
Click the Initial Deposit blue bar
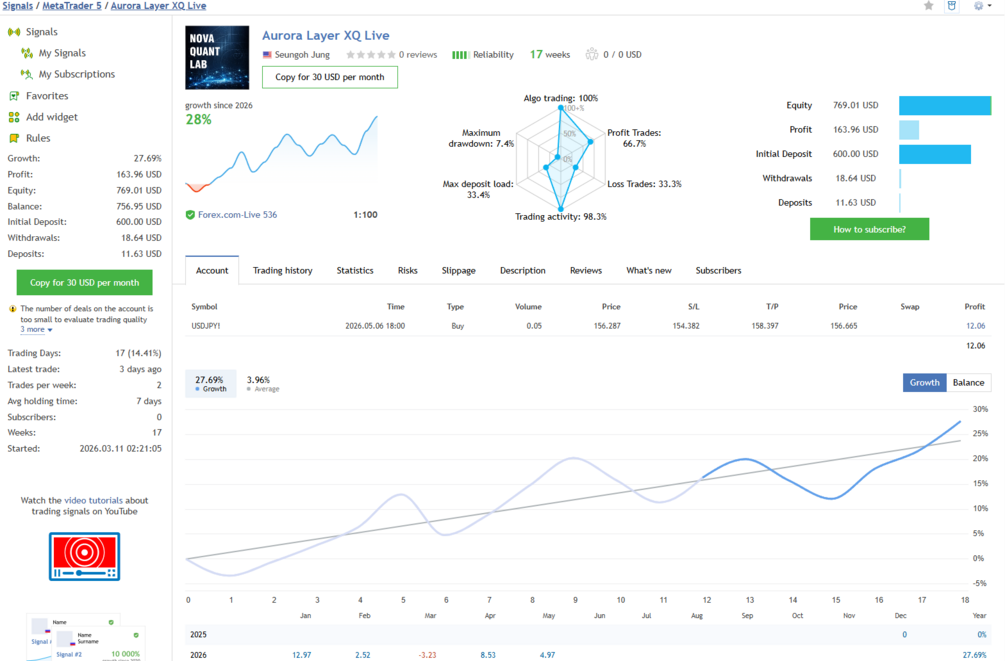pyautogui.click(x=934, y=155)
